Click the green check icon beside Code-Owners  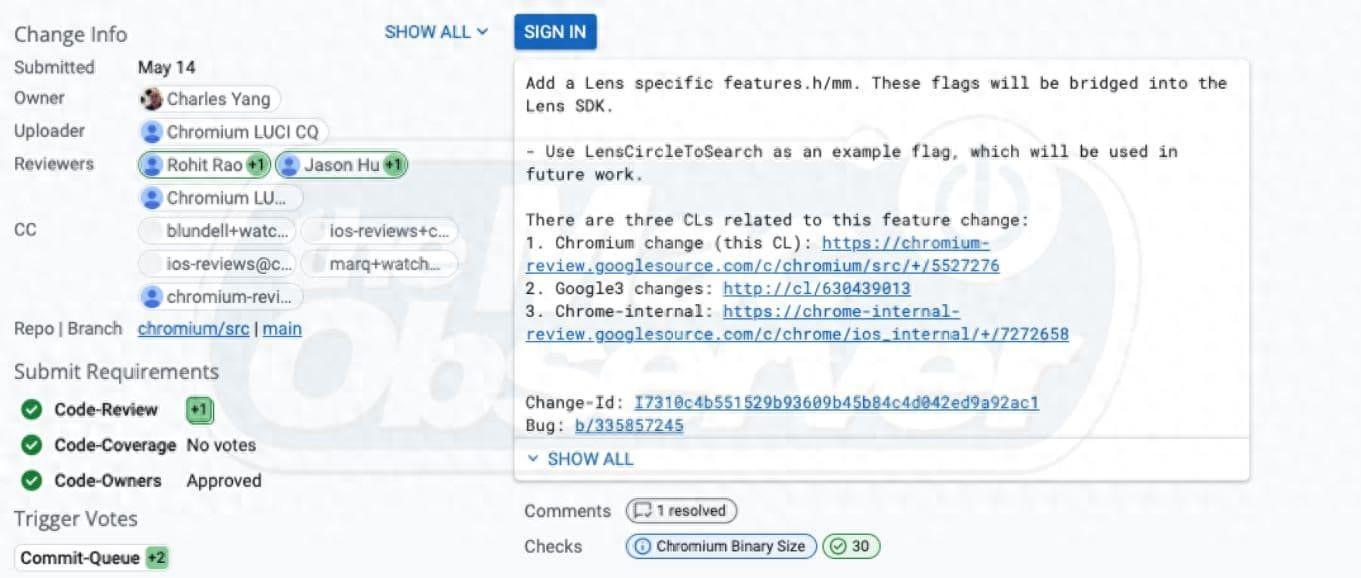click(32, 481)
